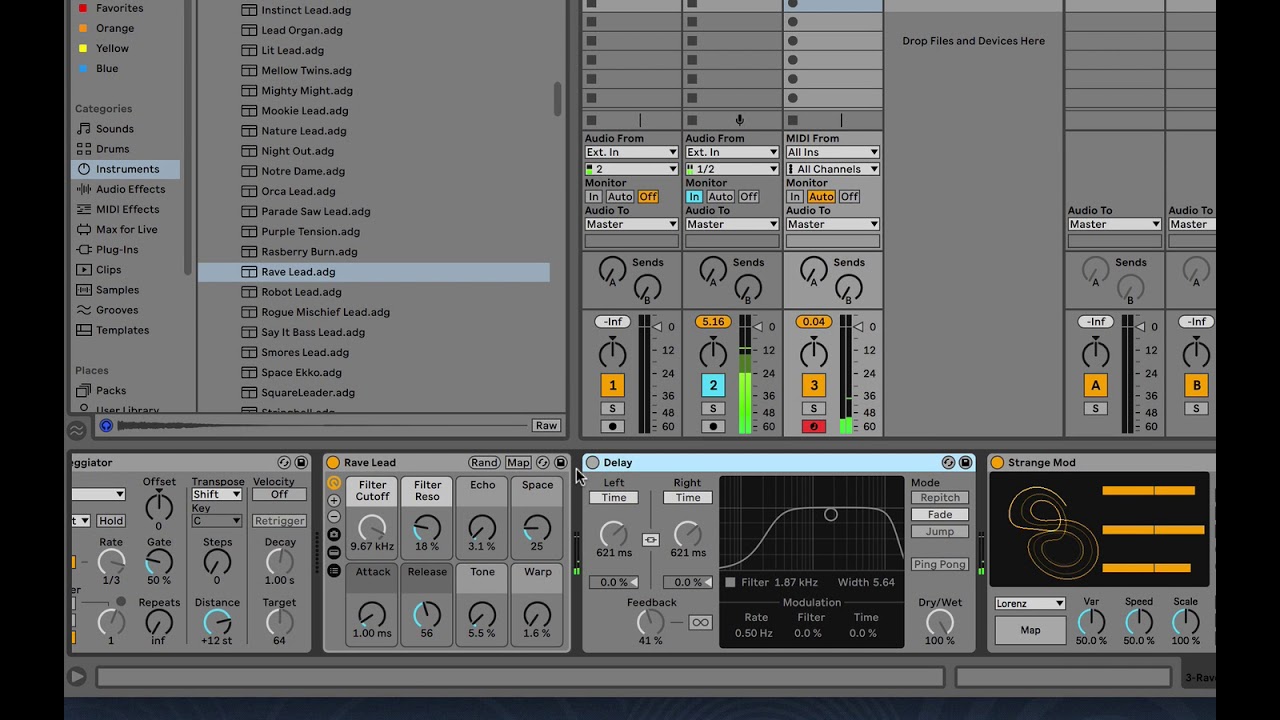
Task: Remove macro controls with the minus icon
Action: (x=334, y=517)
